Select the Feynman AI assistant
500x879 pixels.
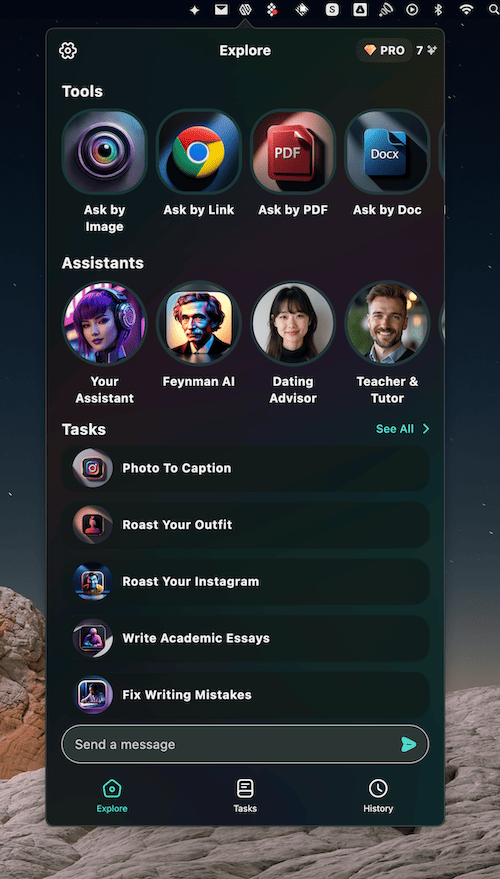[x=198, y=323]
